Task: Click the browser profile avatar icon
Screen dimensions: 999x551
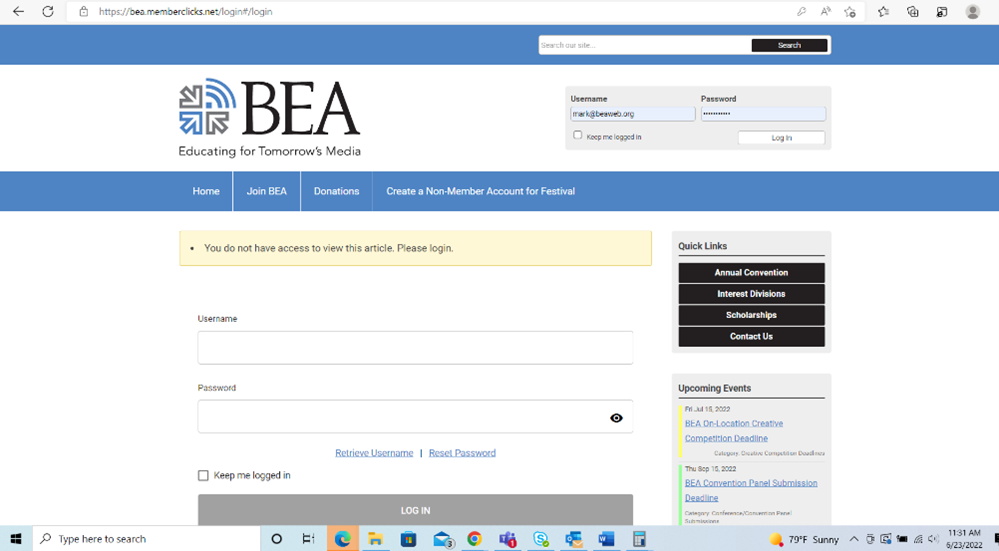Action: [972, 12]
